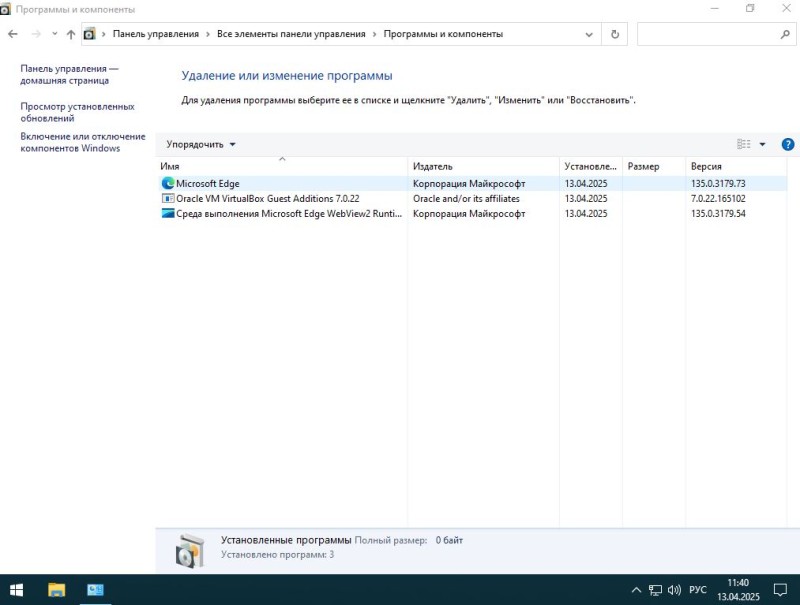Open the 'Упорядочить' menu
The width and height of the screenshot is (800, 605).
pos(201,144)
